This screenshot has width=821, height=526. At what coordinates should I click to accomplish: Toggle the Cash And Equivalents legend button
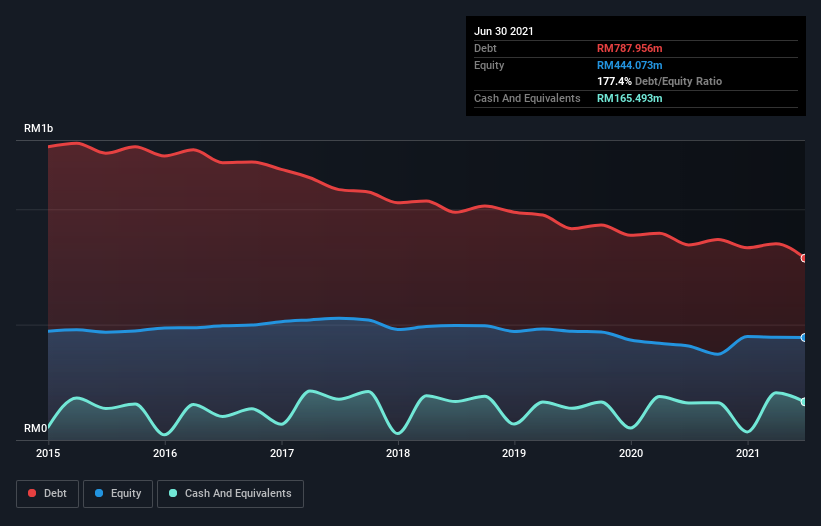[x=230, y=494]
